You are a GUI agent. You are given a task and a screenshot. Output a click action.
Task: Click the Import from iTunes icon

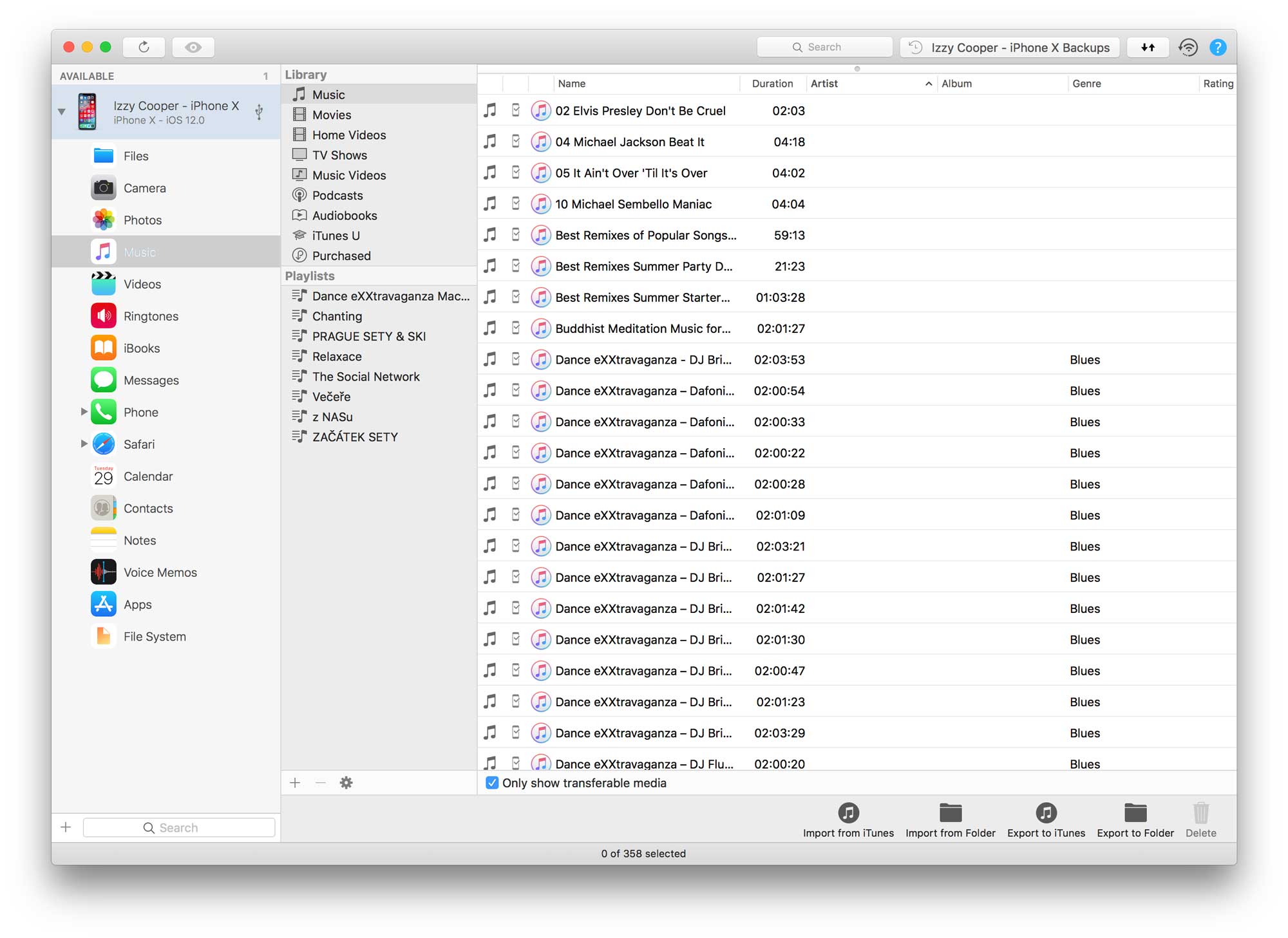click(848, 813)
